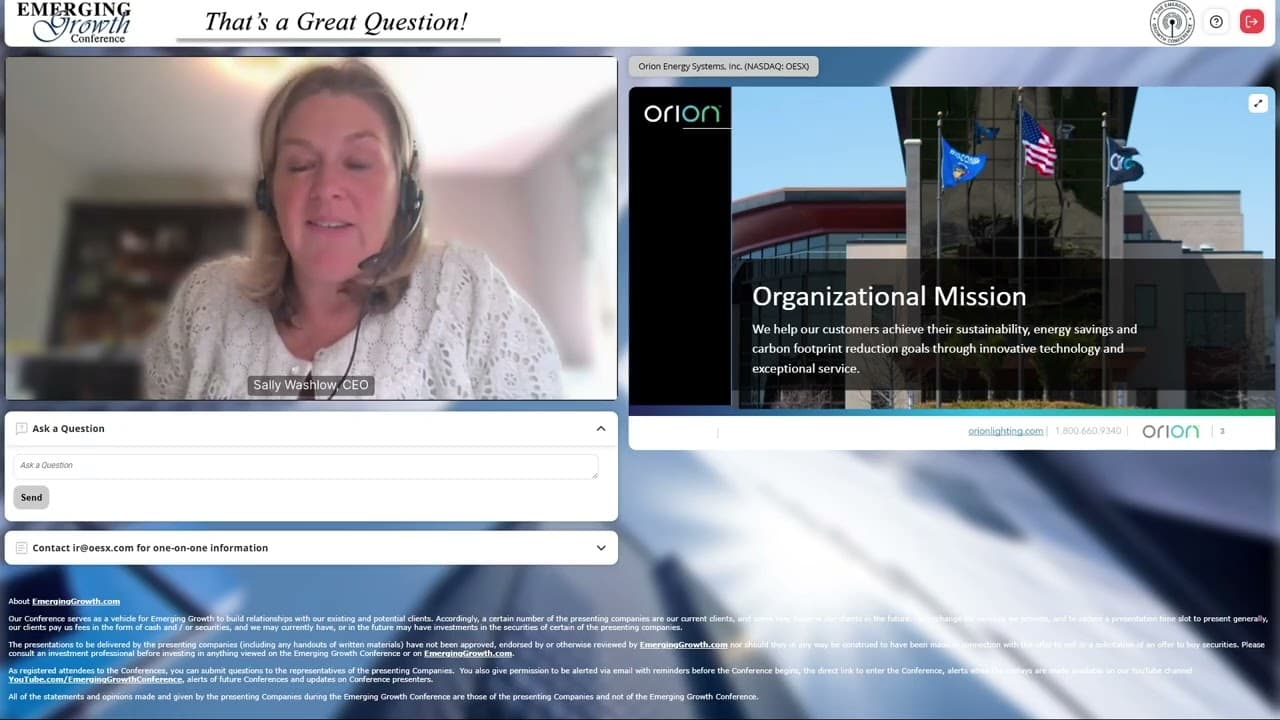Open the YouTube.com/EmergingGrowthConference link
The width and height of the screenshot is (1280, 720).
click(x=96, y=680)
